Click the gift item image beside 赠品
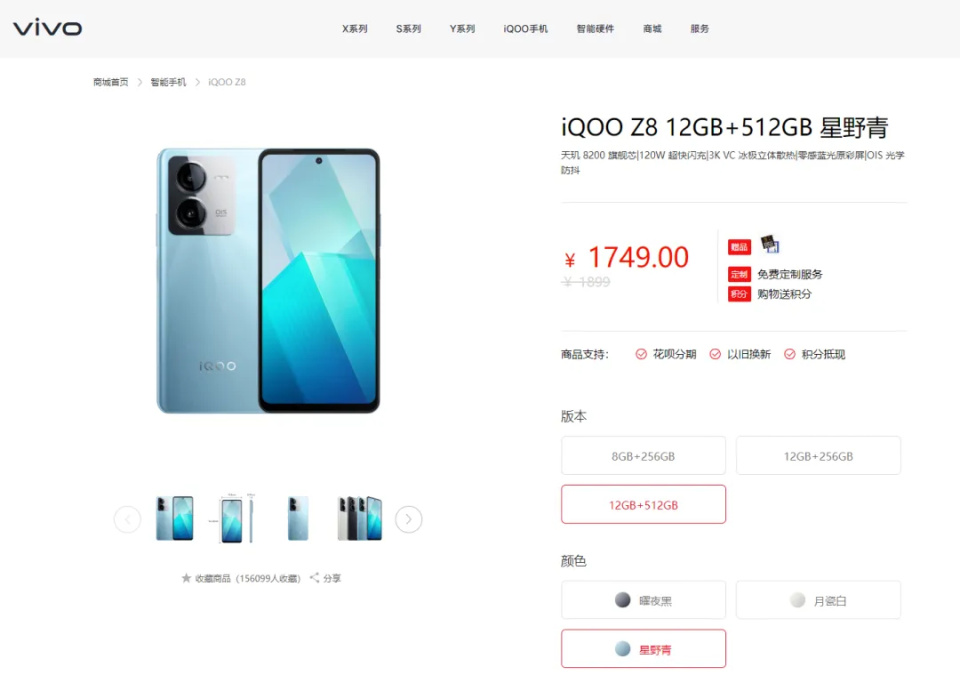The height and width of the screenshot is (691, 960). 770,244
